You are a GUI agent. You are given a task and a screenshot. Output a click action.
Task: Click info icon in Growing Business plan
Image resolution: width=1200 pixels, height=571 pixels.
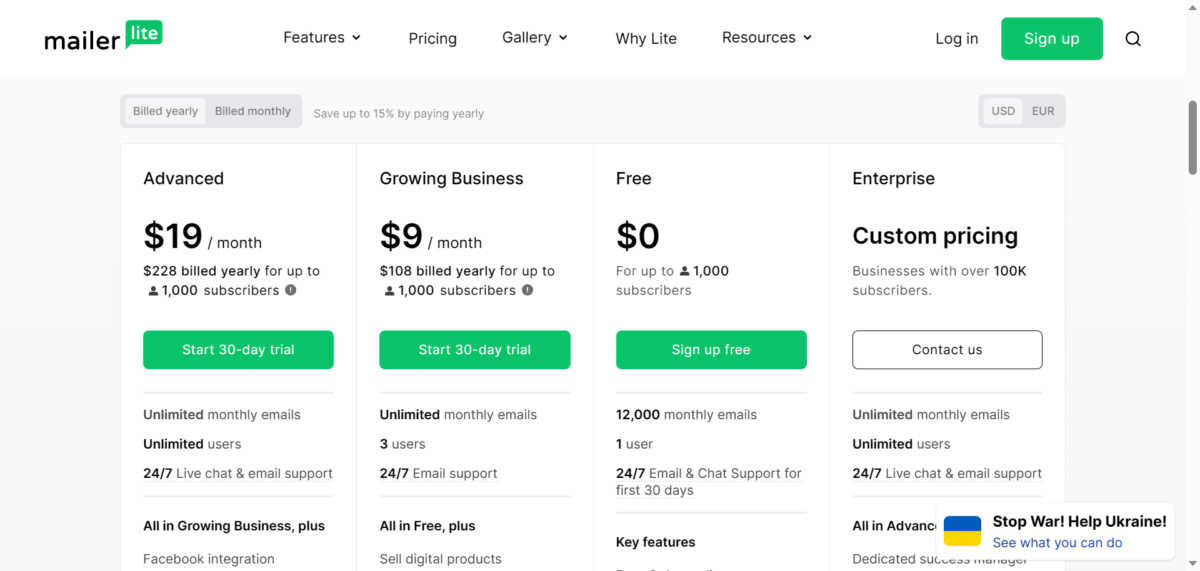click(527, 290)
